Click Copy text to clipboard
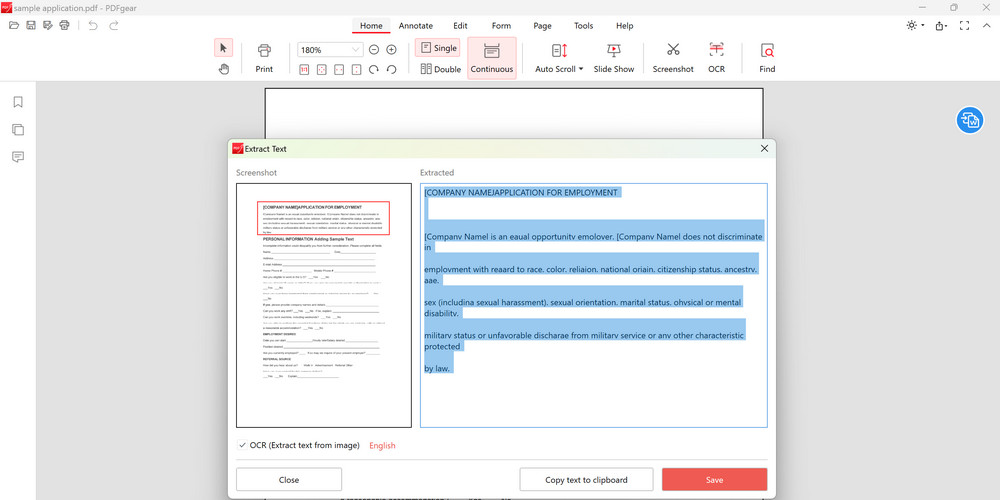This screenshot has width=1000, height=500. point(586,480)
